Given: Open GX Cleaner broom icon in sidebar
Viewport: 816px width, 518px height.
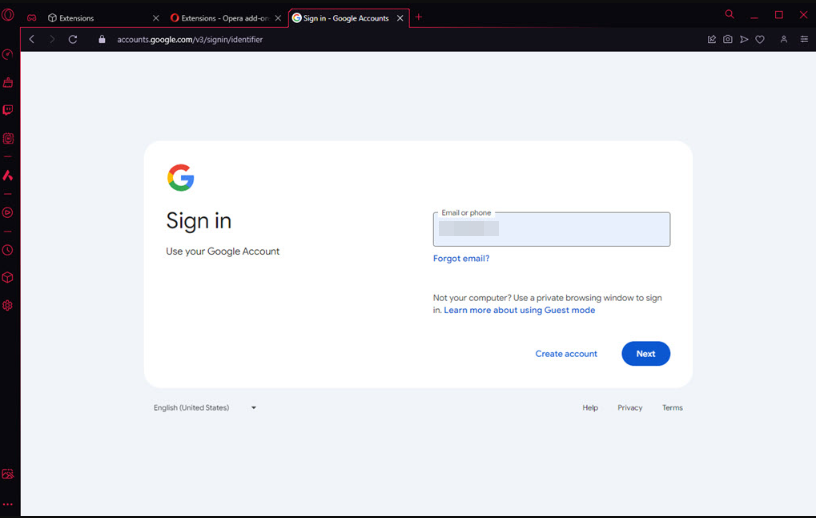Looking at the screenshot, I should [x=8, y=82].
